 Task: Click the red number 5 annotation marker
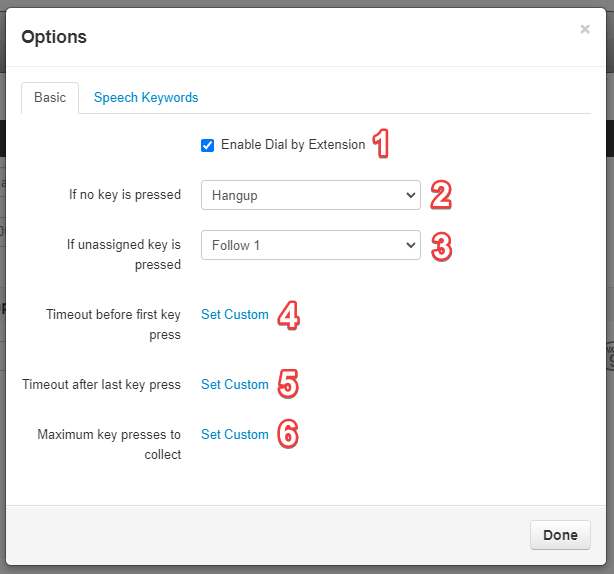click(x=288, y=384)
